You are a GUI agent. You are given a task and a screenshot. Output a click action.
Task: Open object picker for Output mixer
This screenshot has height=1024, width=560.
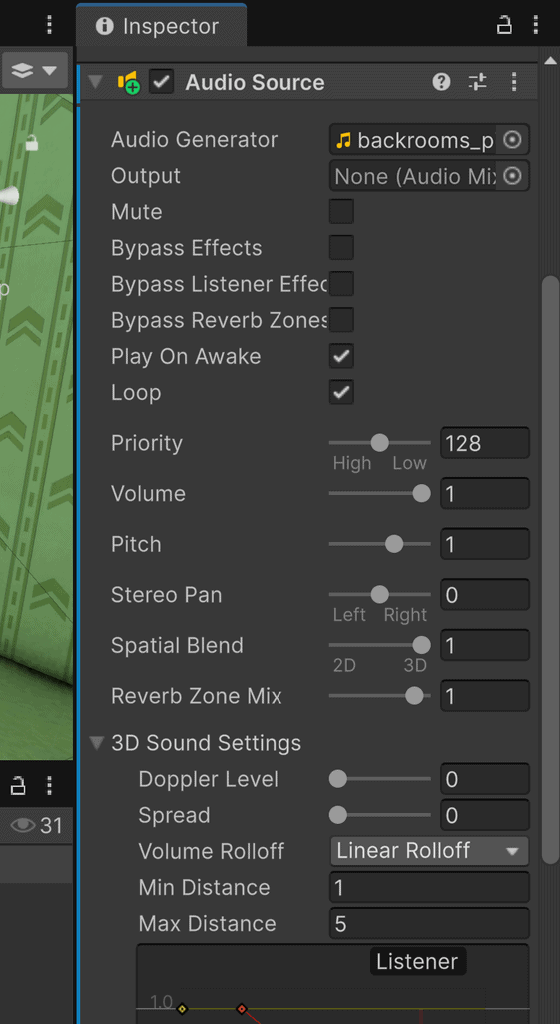pos(512,176)
